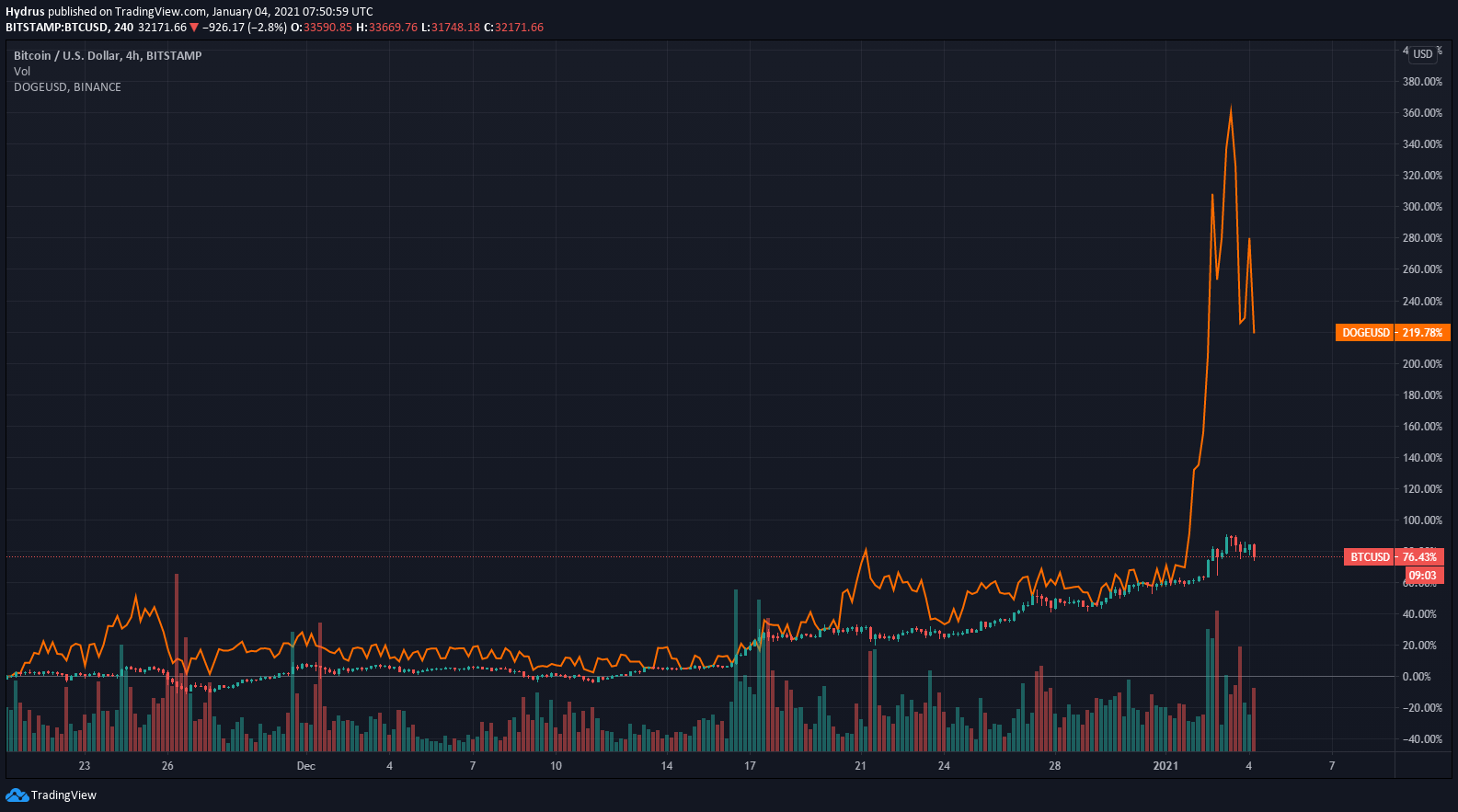Click the 0.00% price scale label
Image resolution: width=1458 pixels, height=812 pixels.
click(x=1417, y=677)
